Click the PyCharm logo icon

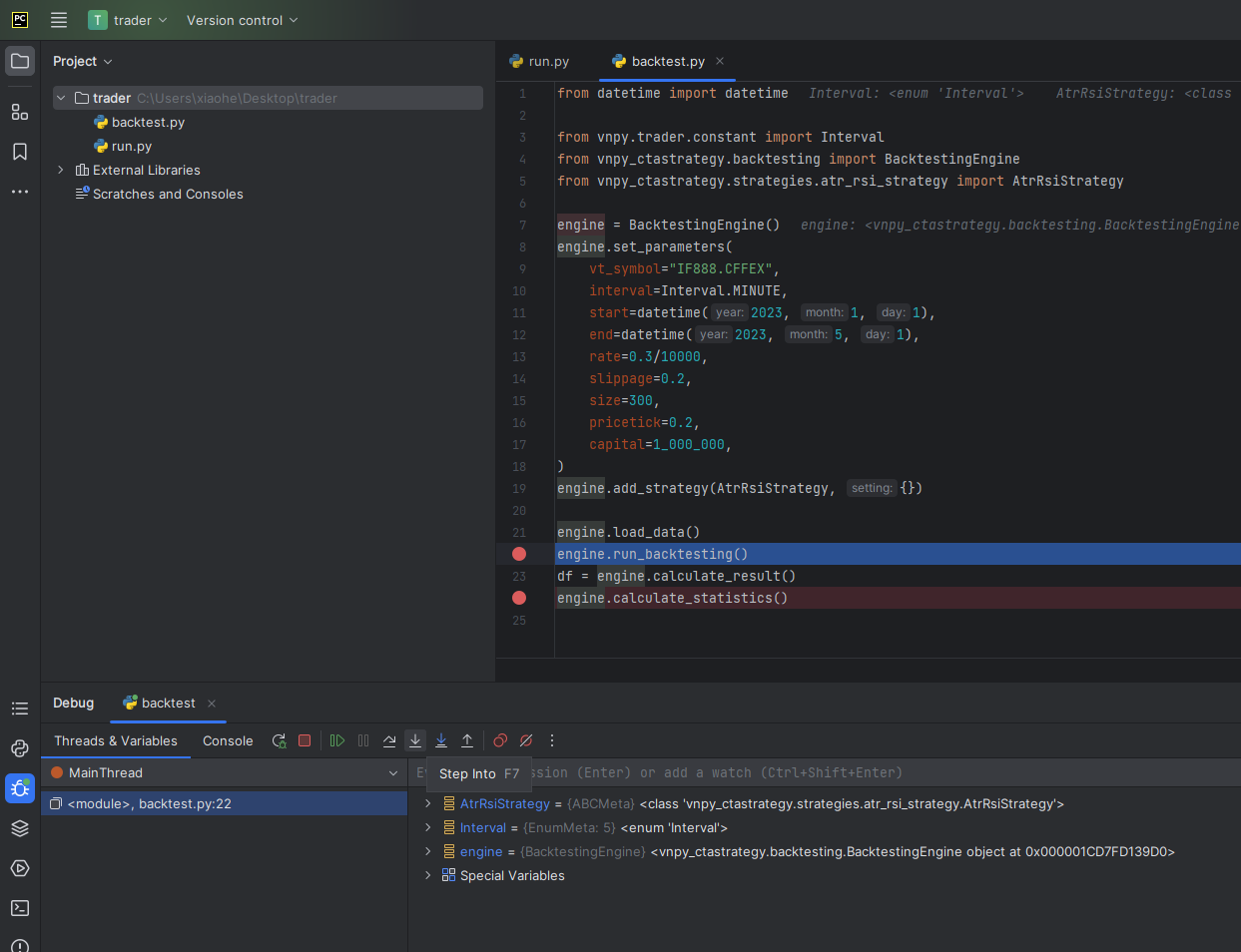pyautogui.click(x=20, y=20)
